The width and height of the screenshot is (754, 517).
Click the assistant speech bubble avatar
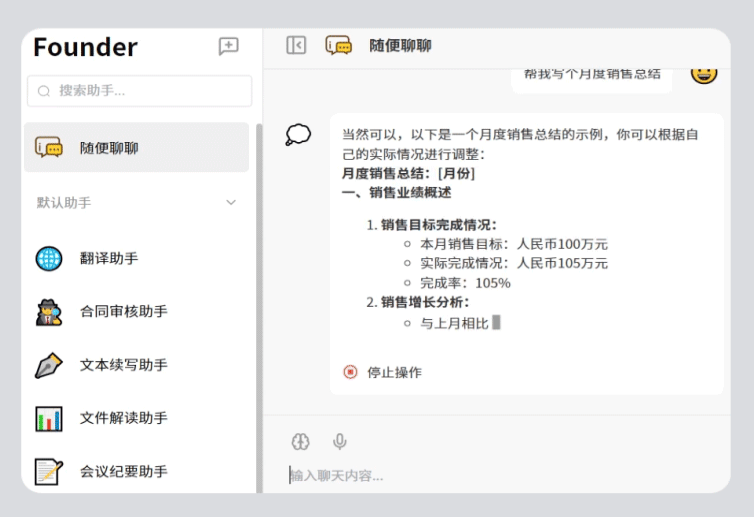[x=298, y=135]
